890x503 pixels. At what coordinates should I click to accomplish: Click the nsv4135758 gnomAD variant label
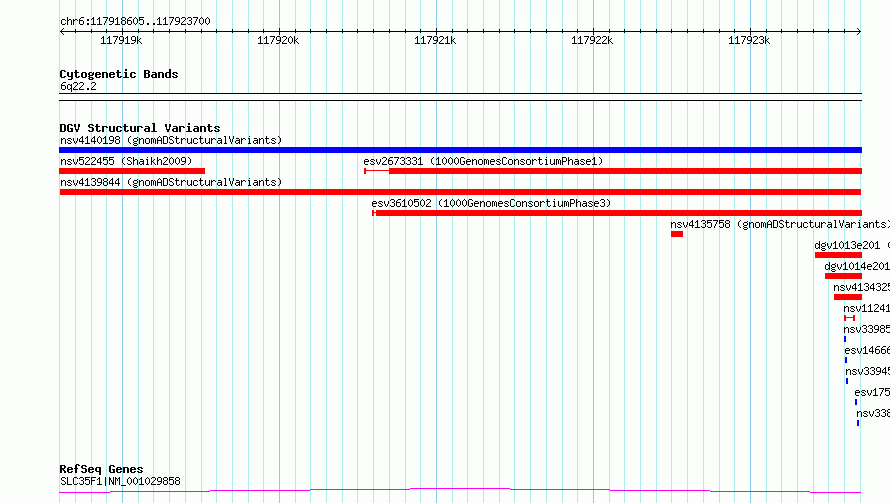click(780, 224)
